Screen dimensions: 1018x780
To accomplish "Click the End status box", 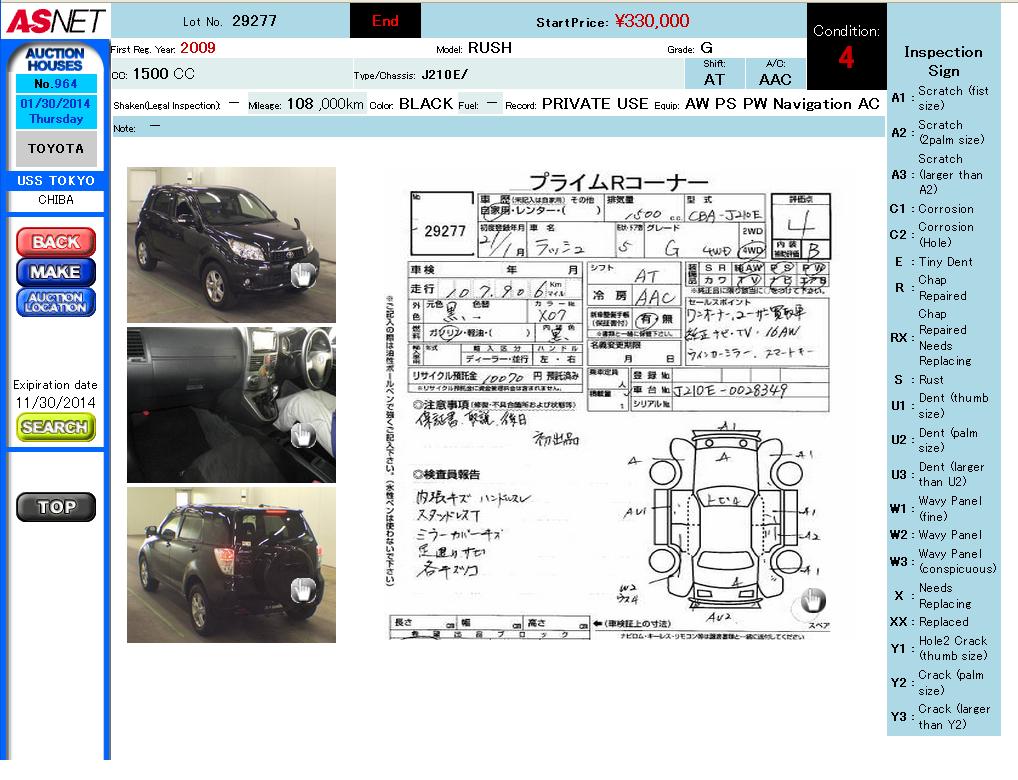I will pyautogui.click(x=385, y=21).
